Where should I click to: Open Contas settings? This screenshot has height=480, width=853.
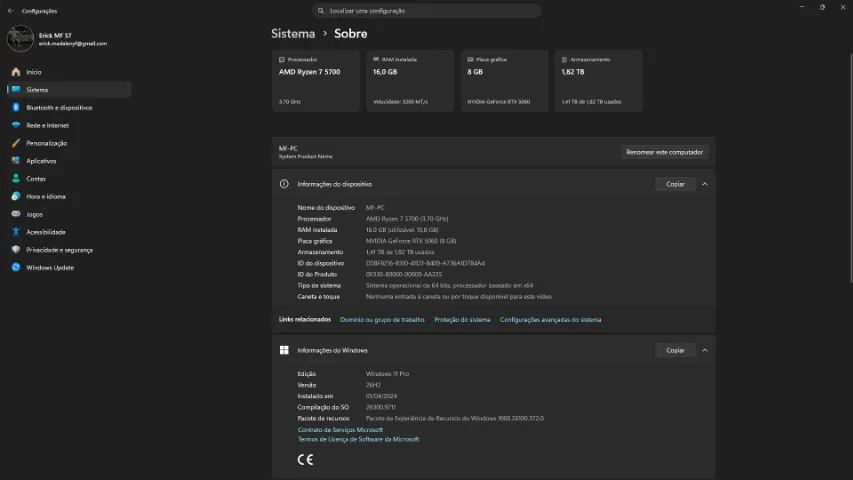tap(69, 179)
